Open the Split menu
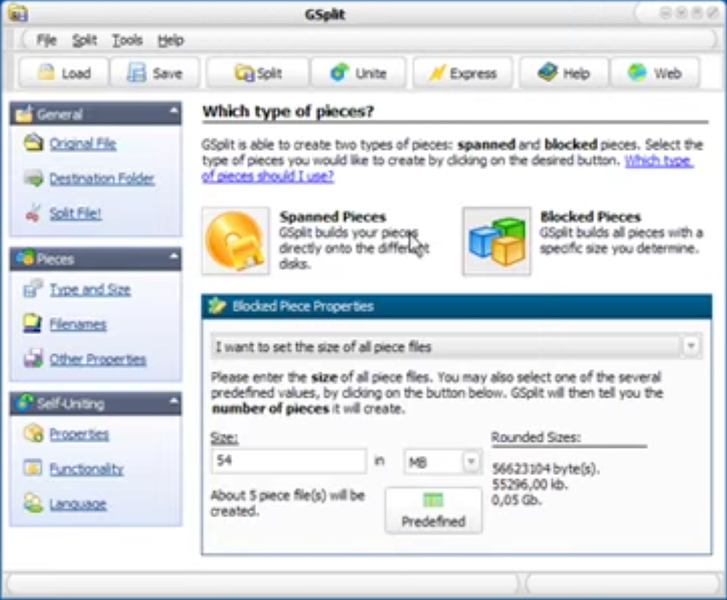This screenshot has width=727, height=600. coord(84,40)
